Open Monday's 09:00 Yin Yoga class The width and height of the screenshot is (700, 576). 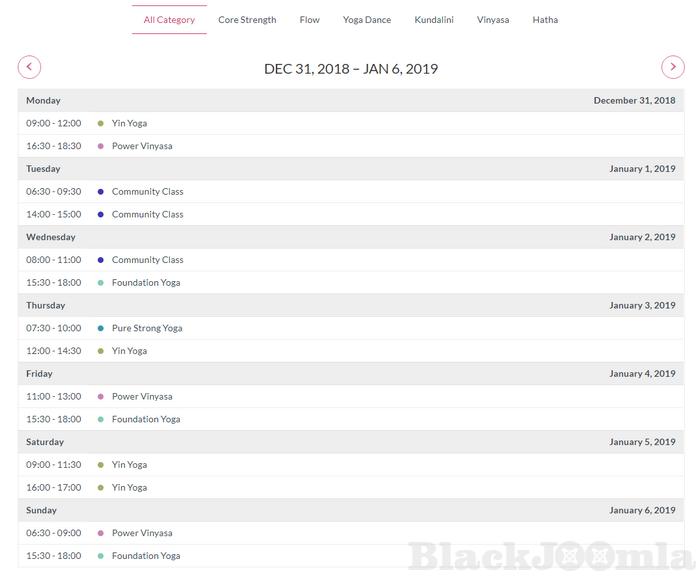click(x=129, y=124)
